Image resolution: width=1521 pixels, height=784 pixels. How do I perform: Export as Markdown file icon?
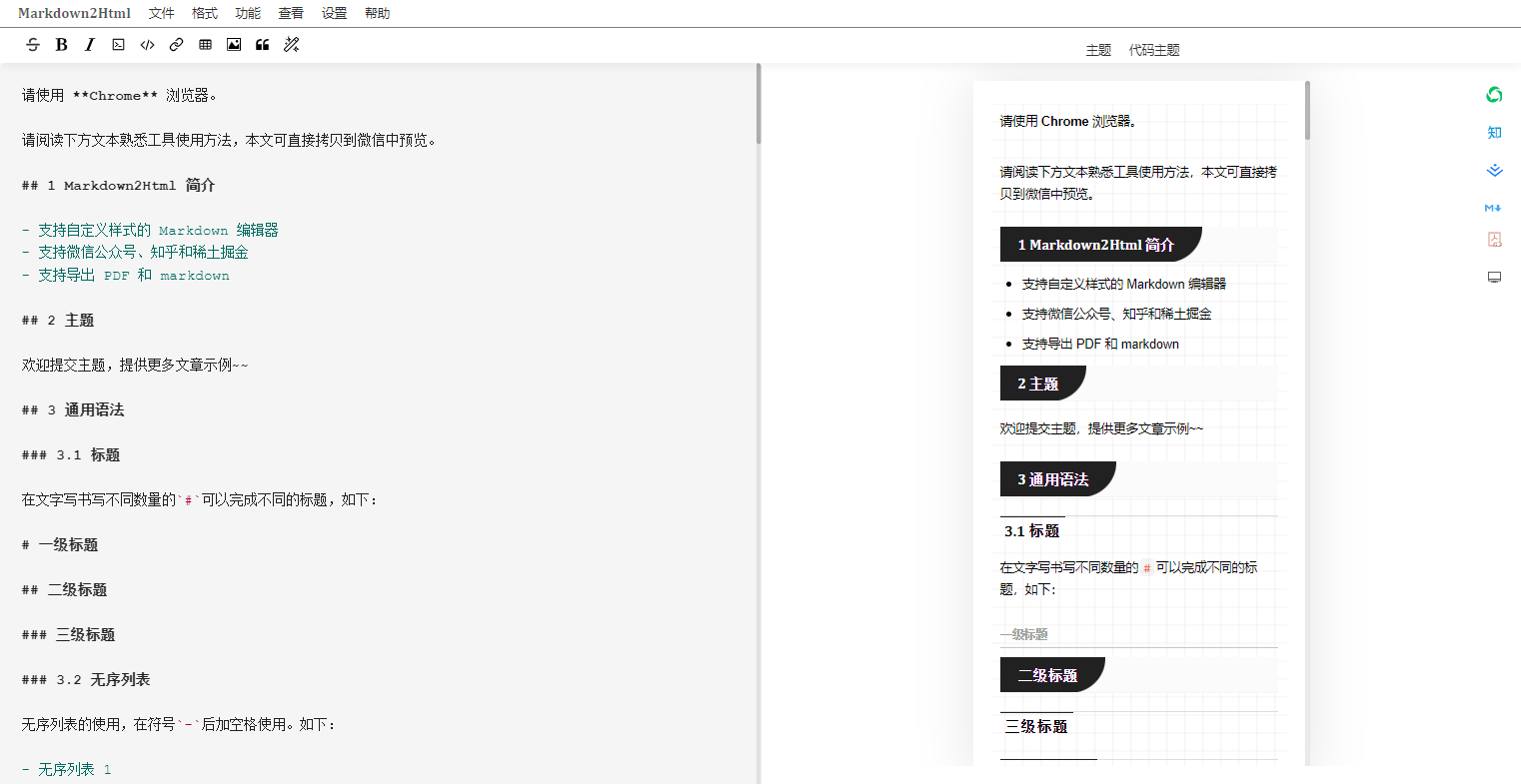click(1494, 208)
